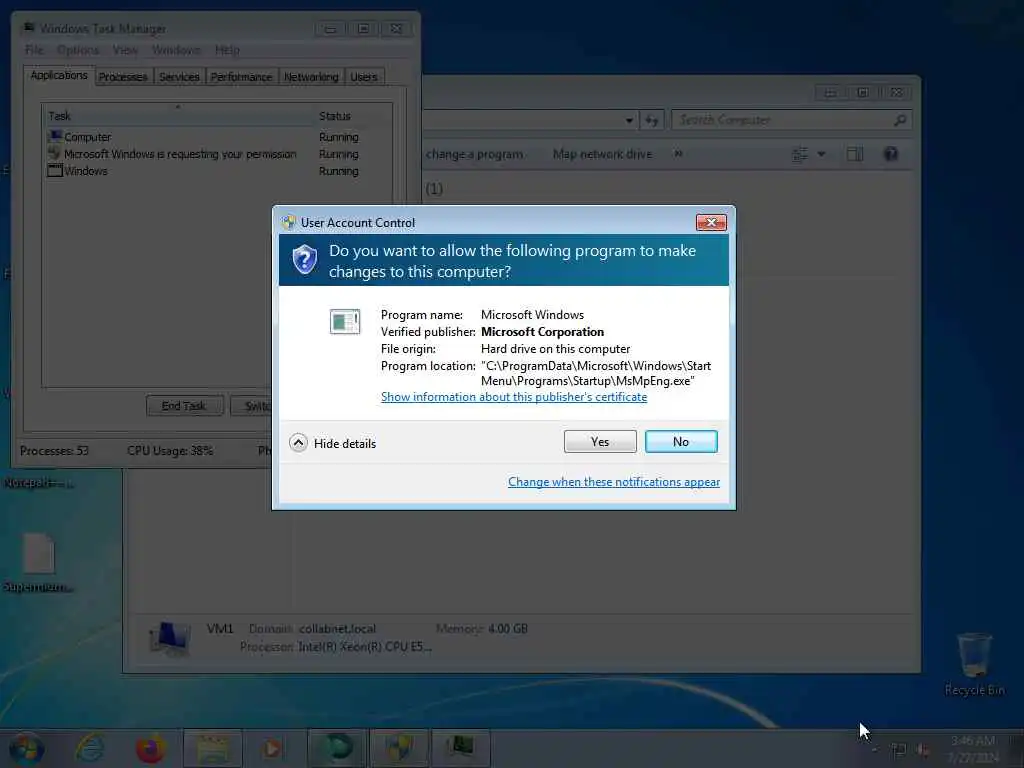Open View menu in Task Manager
The width and height of the screenshot is (1024, 768).
[125, 50]
